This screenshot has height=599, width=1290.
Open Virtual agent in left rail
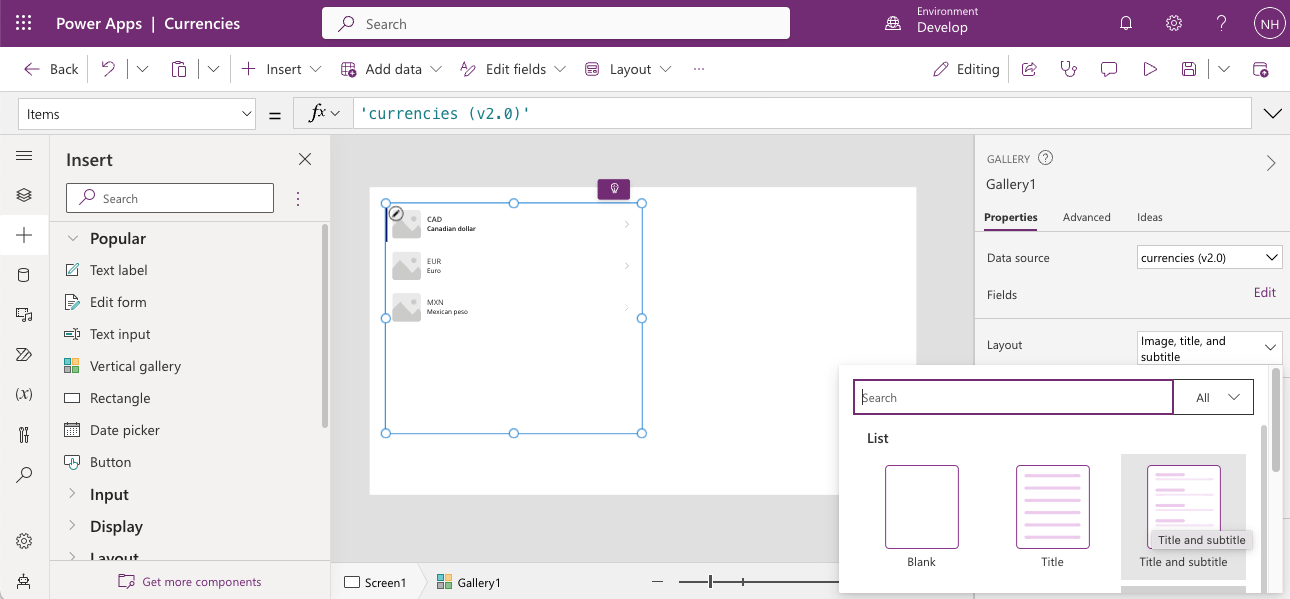point(24,581)
